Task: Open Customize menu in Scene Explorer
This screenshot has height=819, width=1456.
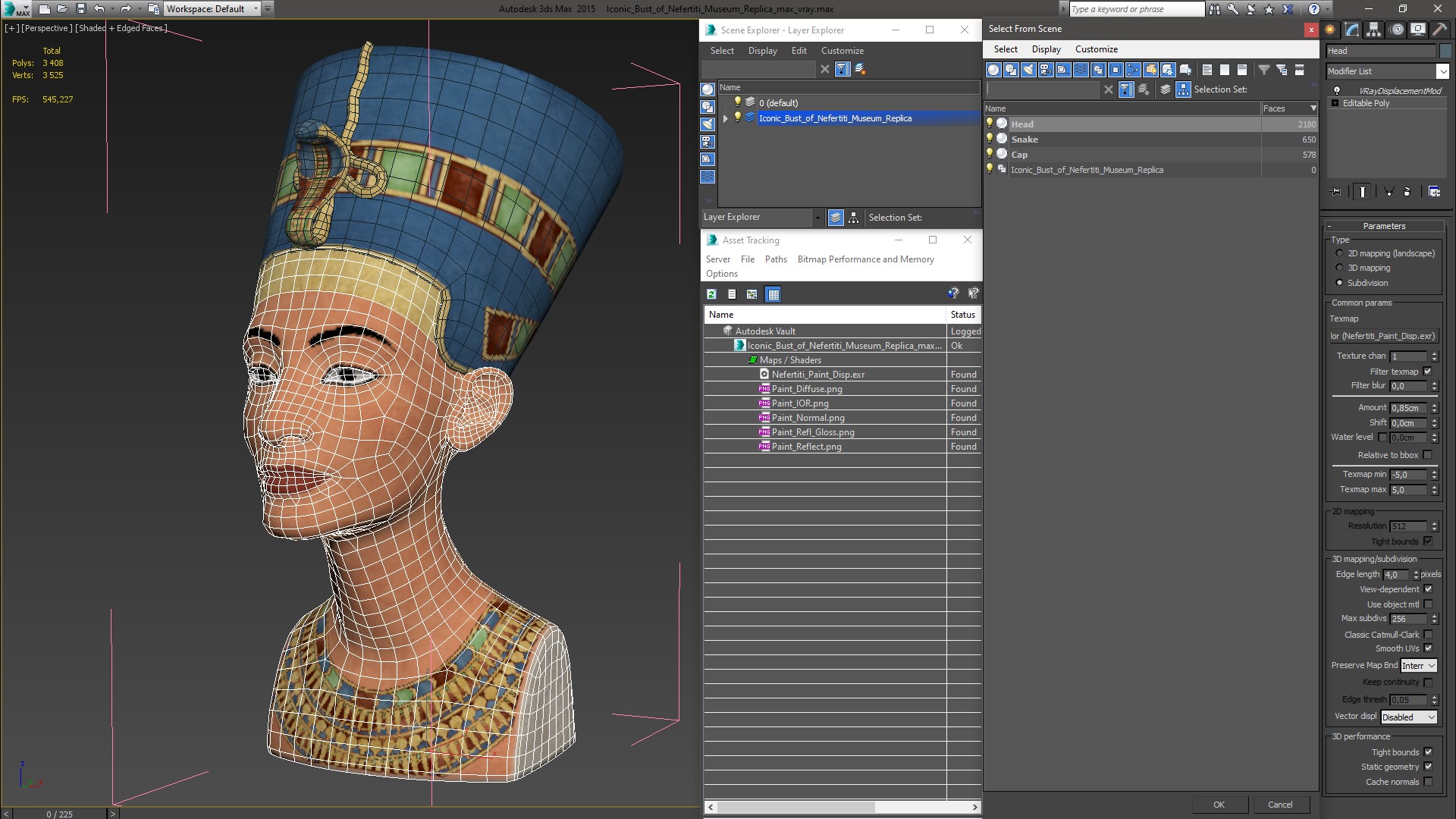Action: 842,51
